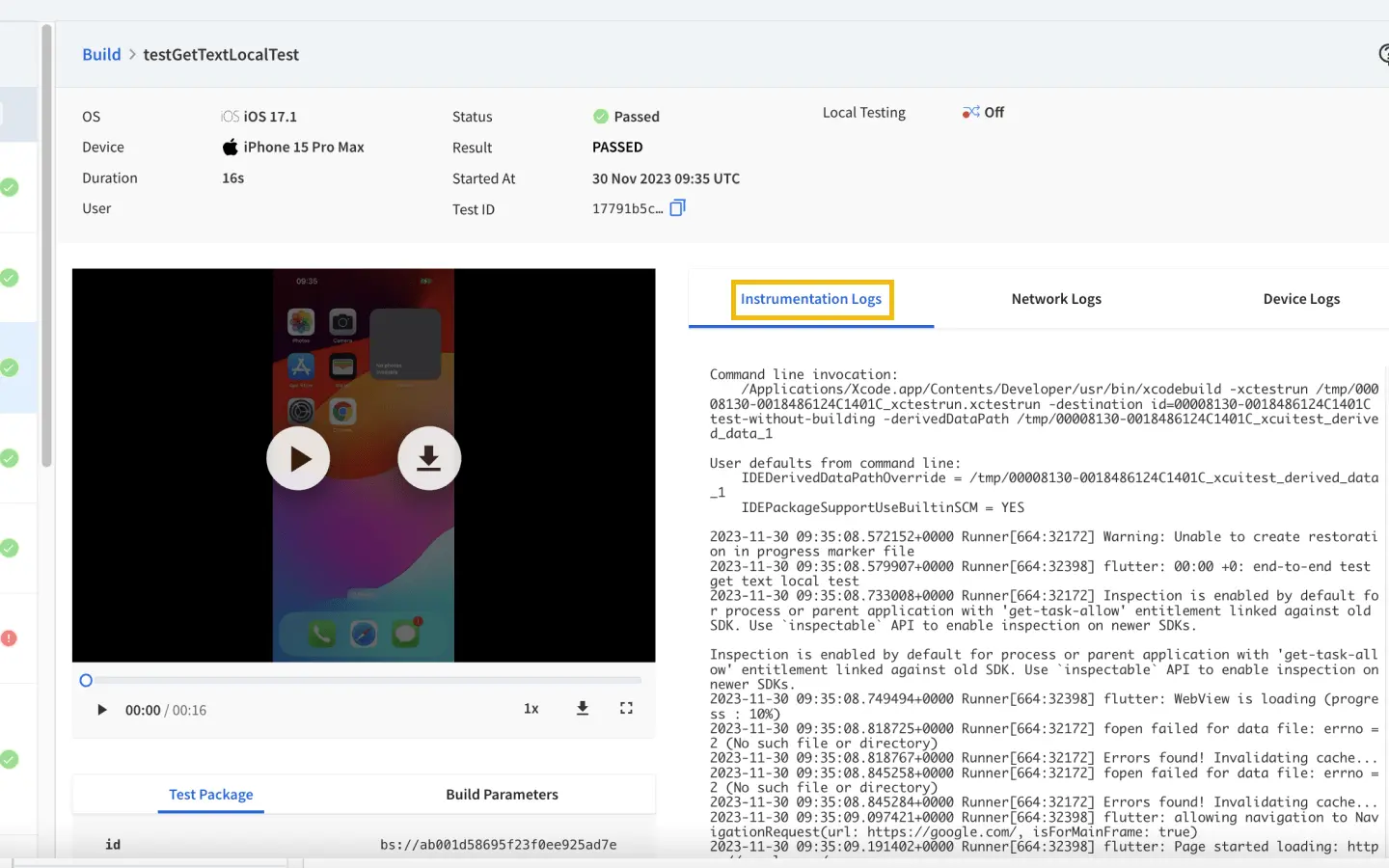
Task: Click the large download button on video
Action: tap(428, 458)
